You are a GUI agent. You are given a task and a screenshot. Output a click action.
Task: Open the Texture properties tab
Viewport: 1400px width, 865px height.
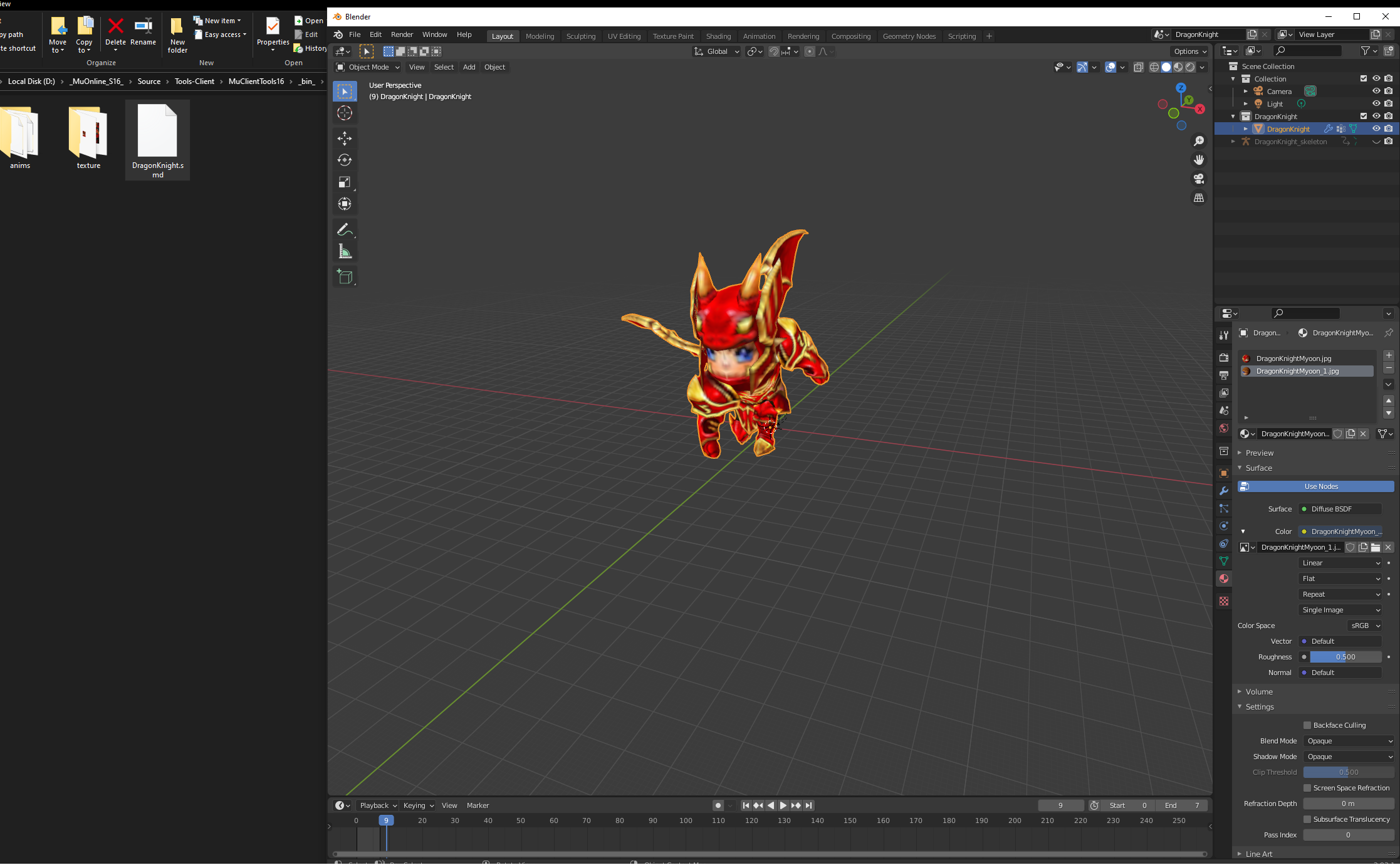tap(1224, 602)
